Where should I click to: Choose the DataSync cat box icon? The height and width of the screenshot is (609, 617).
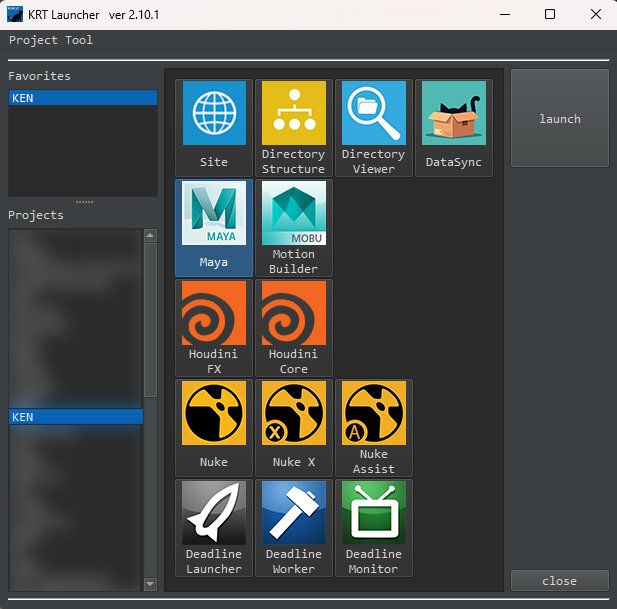coord(454,113)
